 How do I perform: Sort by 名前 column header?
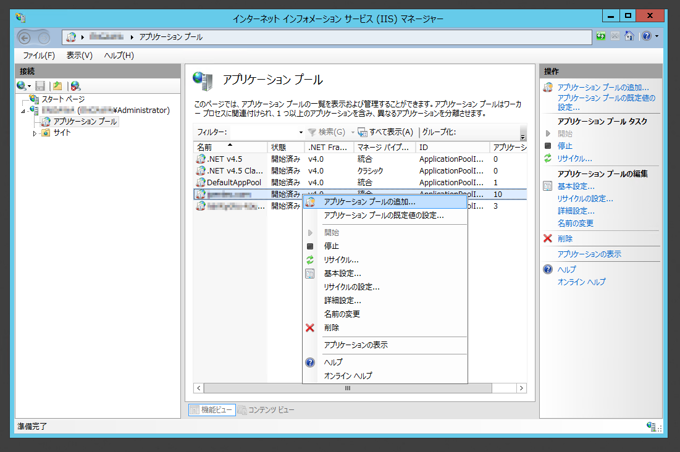pyautogui.click(x=230, y=147)
